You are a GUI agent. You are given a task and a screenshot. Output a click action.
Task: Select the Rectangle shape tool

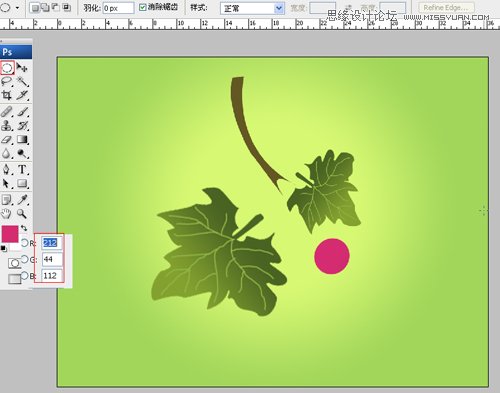click(22, 183)
